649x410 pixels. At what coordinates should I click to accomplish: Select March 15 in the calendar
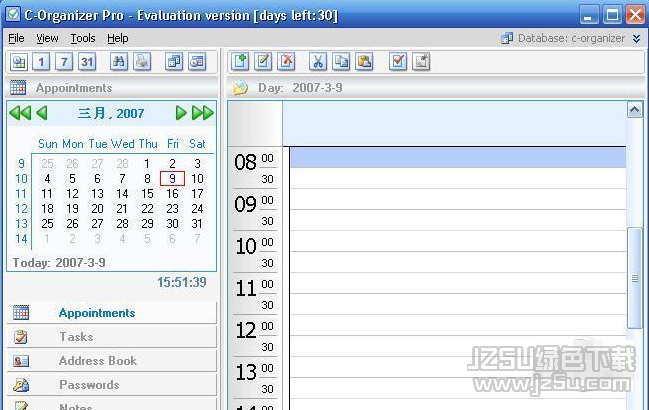coord(147,194)
